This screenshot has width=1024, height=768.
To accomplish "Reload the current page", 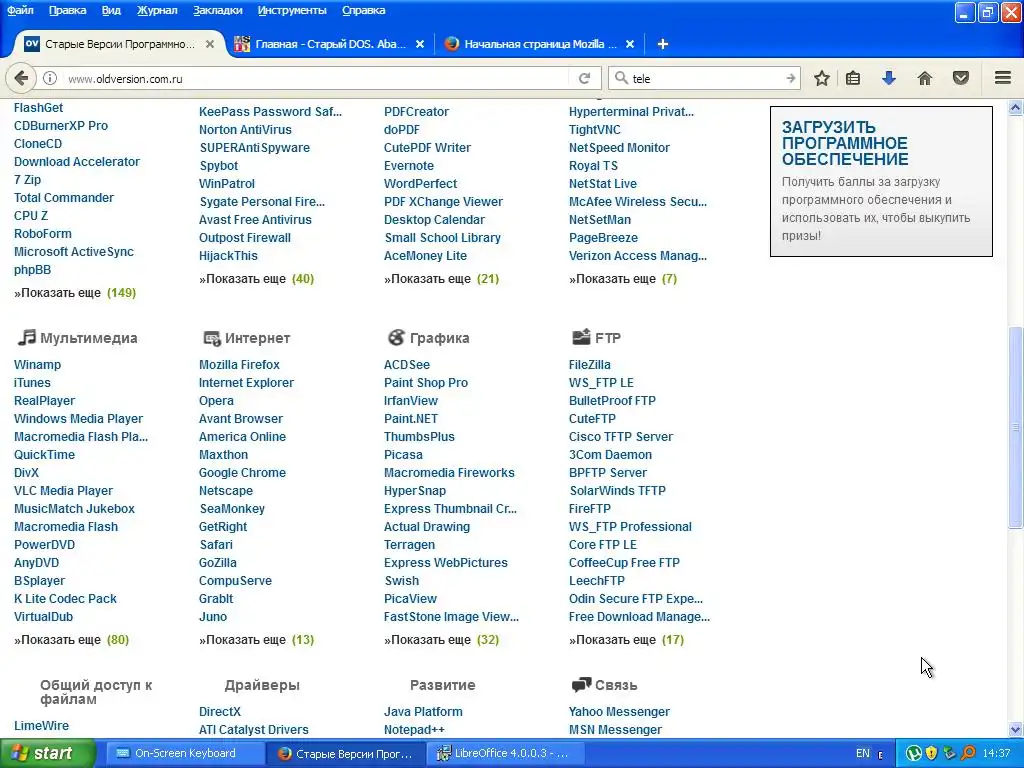I will [584, 78].
